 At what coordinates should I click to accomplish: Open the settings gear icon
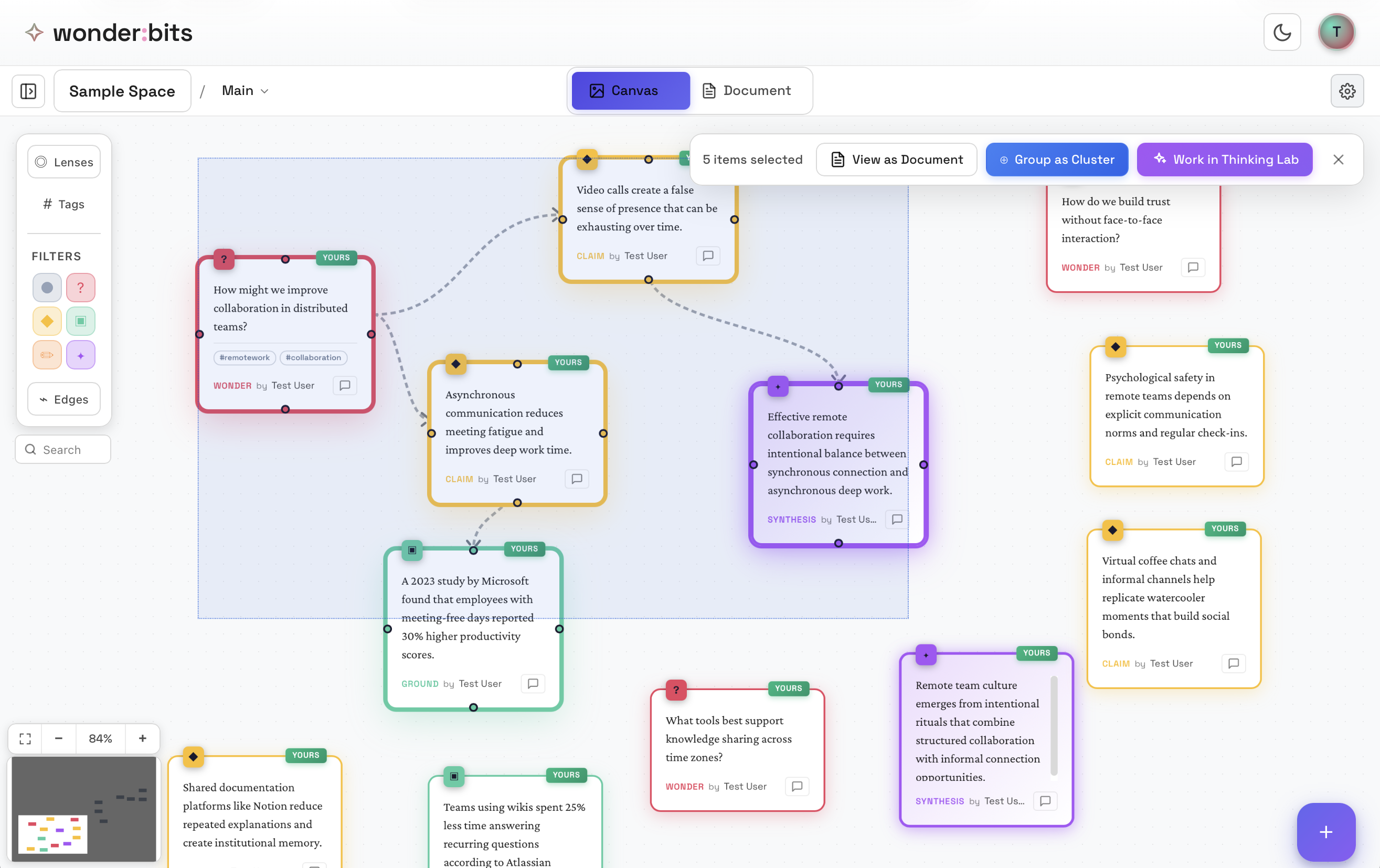pos(1347,91)
